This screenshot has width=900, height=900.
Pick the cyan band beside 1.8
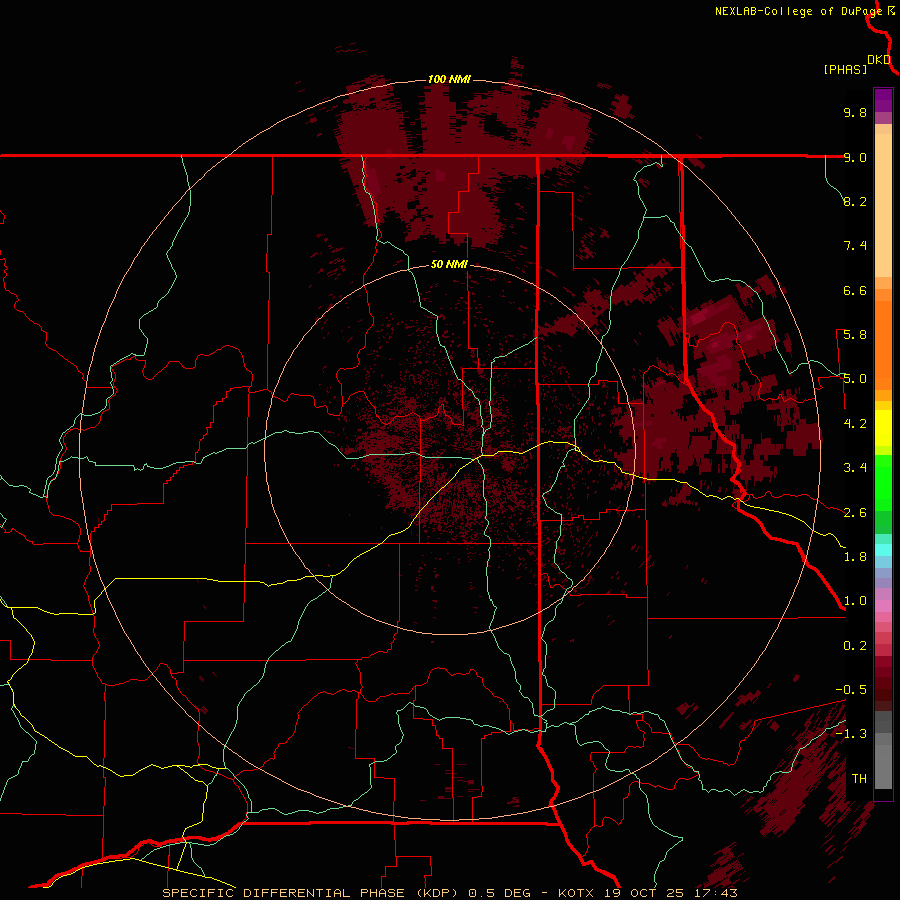point(883,549)
